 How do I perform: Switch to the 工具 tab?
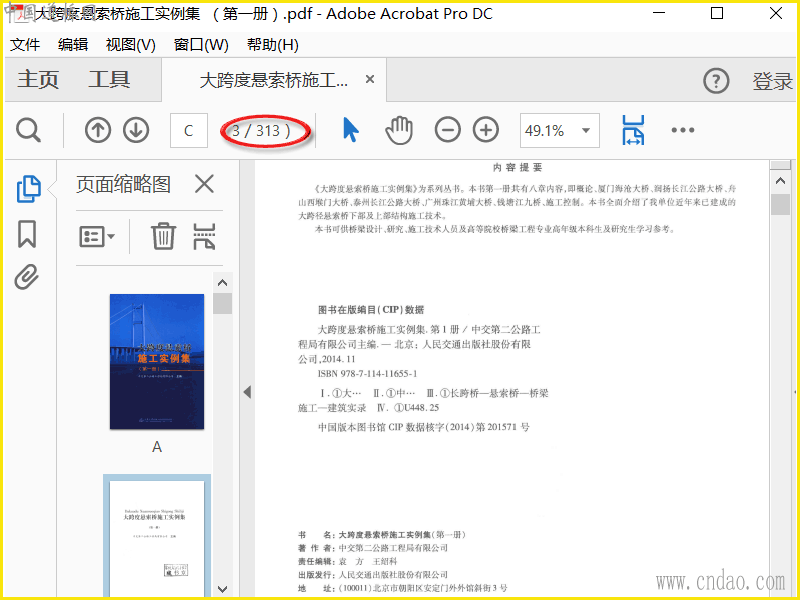(109, 80)
